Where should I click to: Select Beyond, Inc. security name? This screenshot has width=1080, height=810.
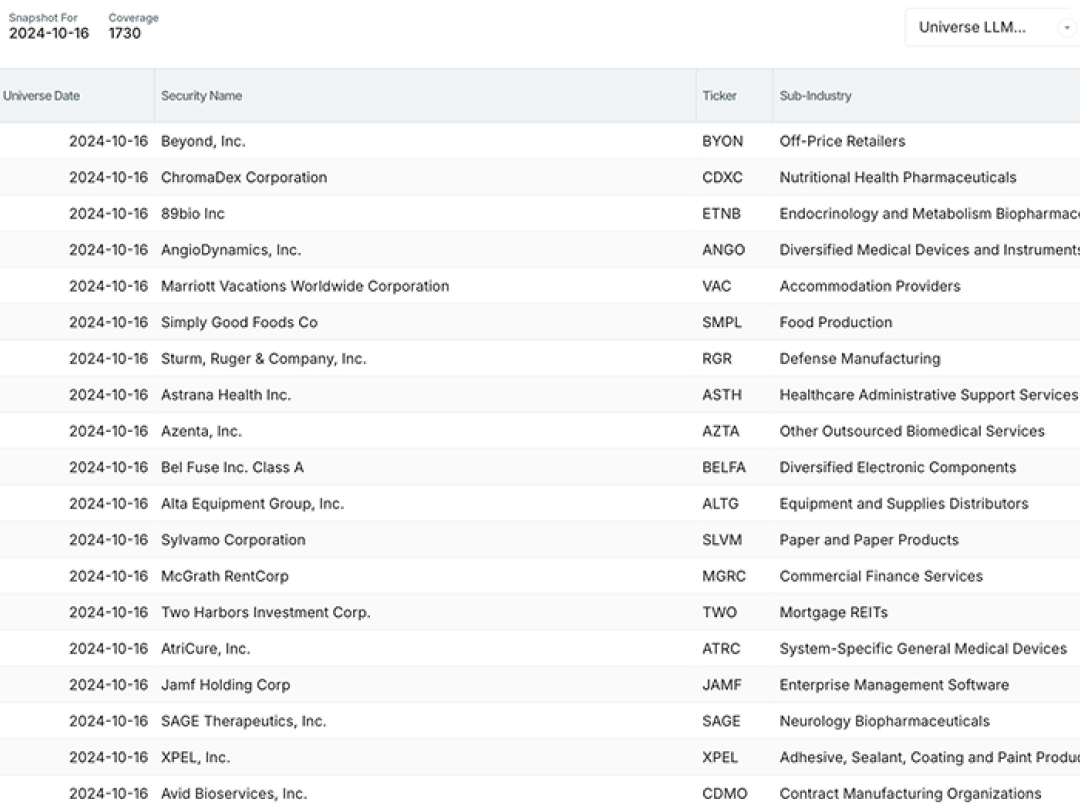pyautogui.click(x=203, y=141)
